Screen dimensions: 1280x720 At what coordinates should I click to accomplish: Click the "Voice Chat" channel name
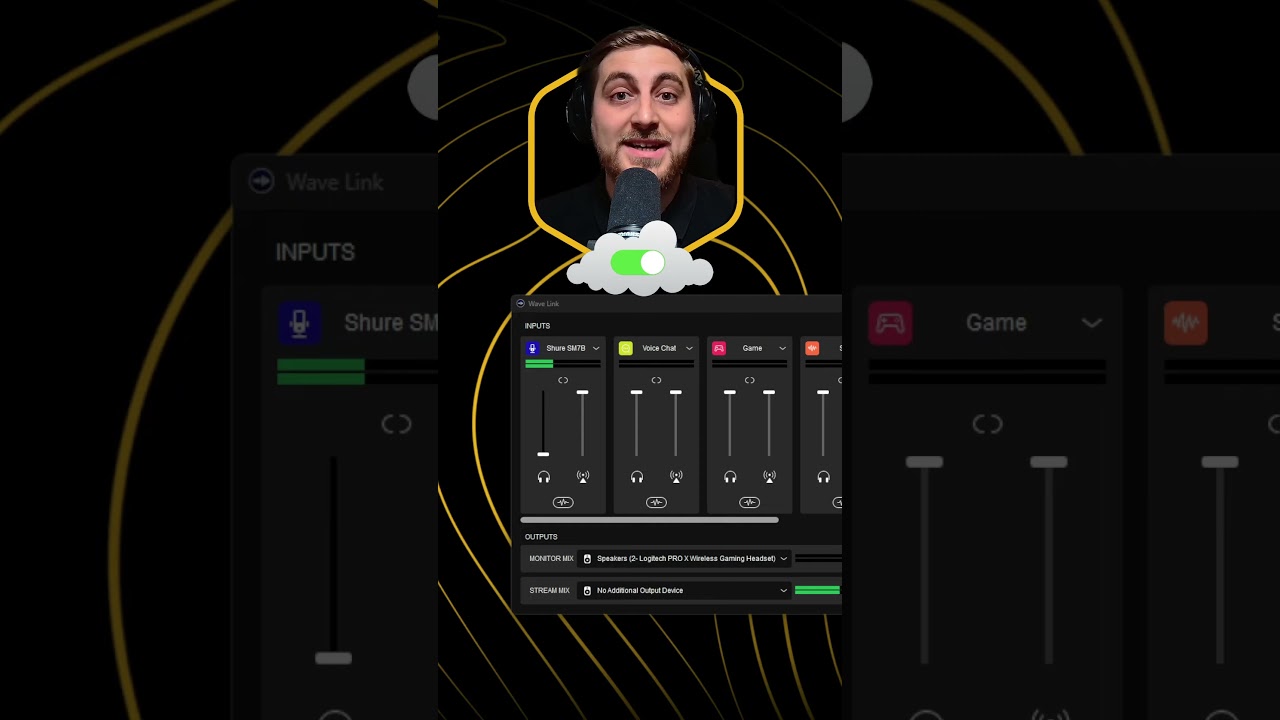pyautogui.click(x=659, y=348)
